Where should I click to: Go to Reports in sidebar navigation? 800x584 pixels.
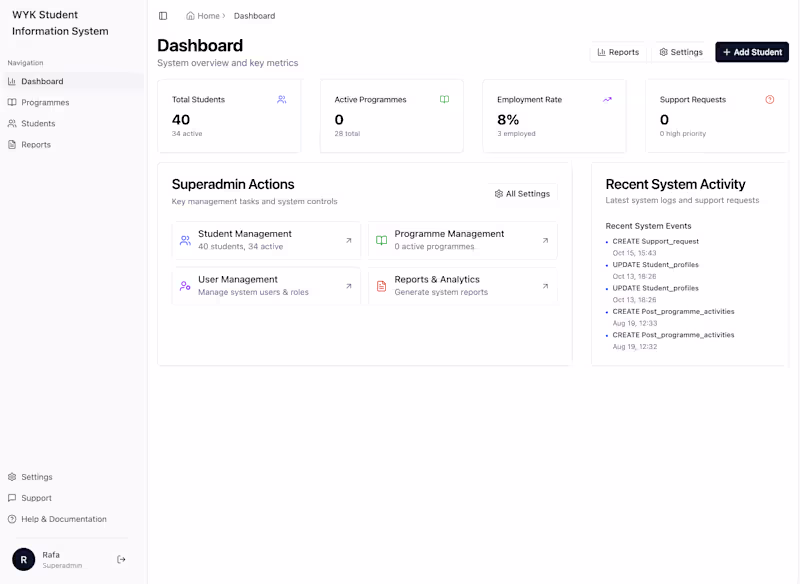(x=36, y=145)
